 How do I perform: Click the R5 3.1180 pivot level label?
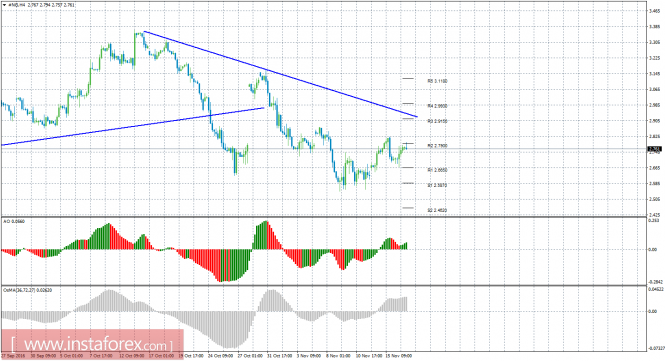pos(437,81)
